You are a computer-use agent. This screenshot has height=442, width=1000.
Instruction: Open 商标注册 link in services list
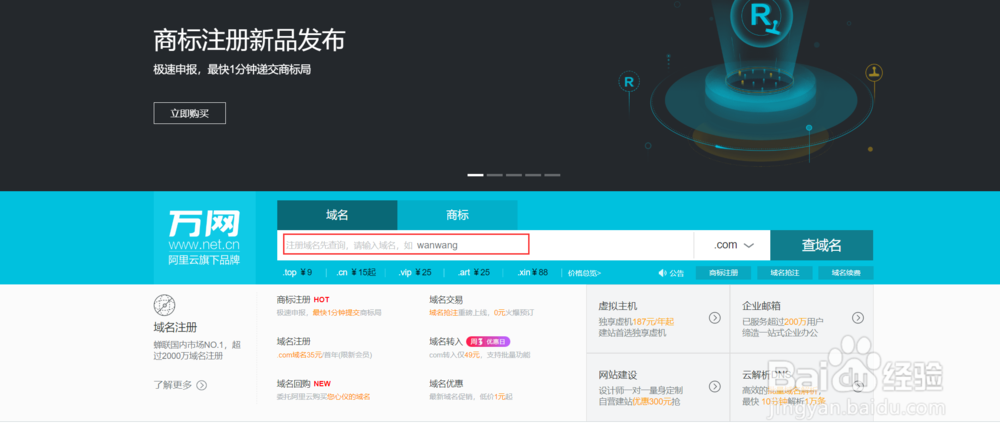(x=293, y=299)
